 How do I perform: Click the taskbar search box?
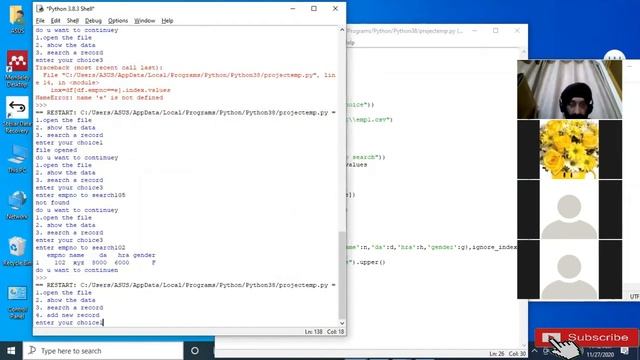pos(103,351)
